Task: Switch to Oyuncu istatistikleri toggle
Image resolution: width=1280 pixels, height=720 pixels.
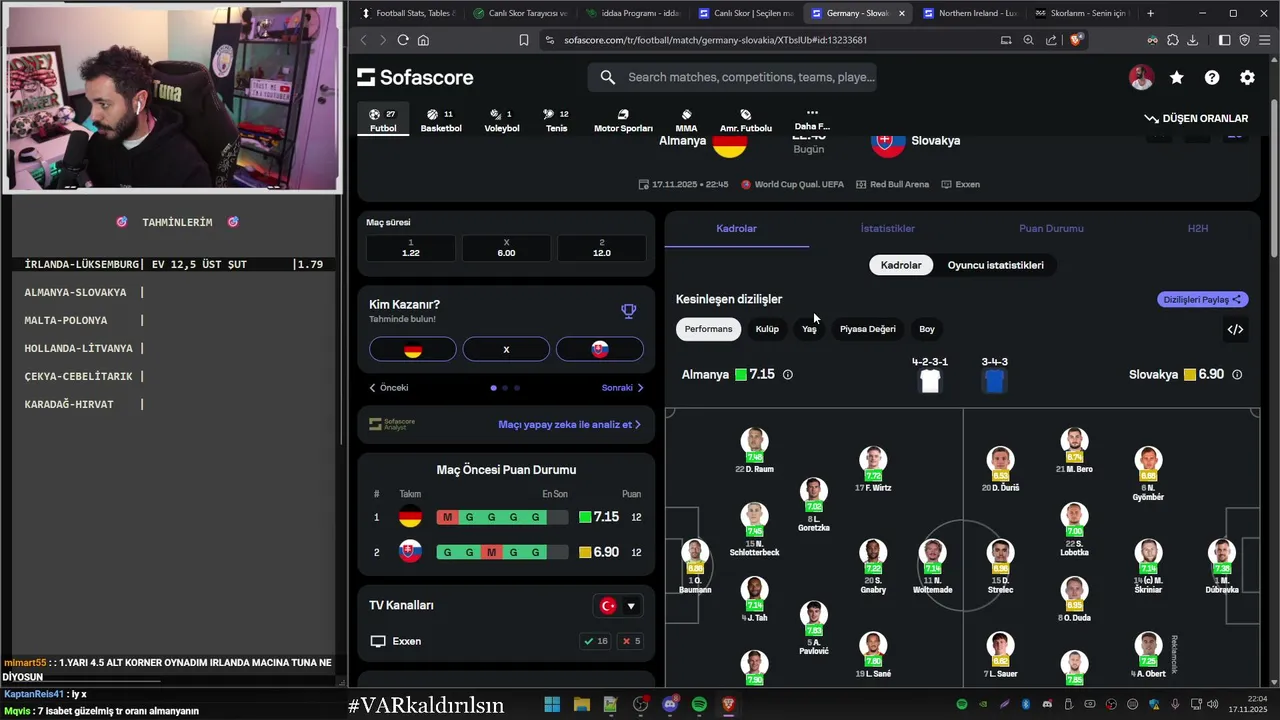Action: [995, 265]
